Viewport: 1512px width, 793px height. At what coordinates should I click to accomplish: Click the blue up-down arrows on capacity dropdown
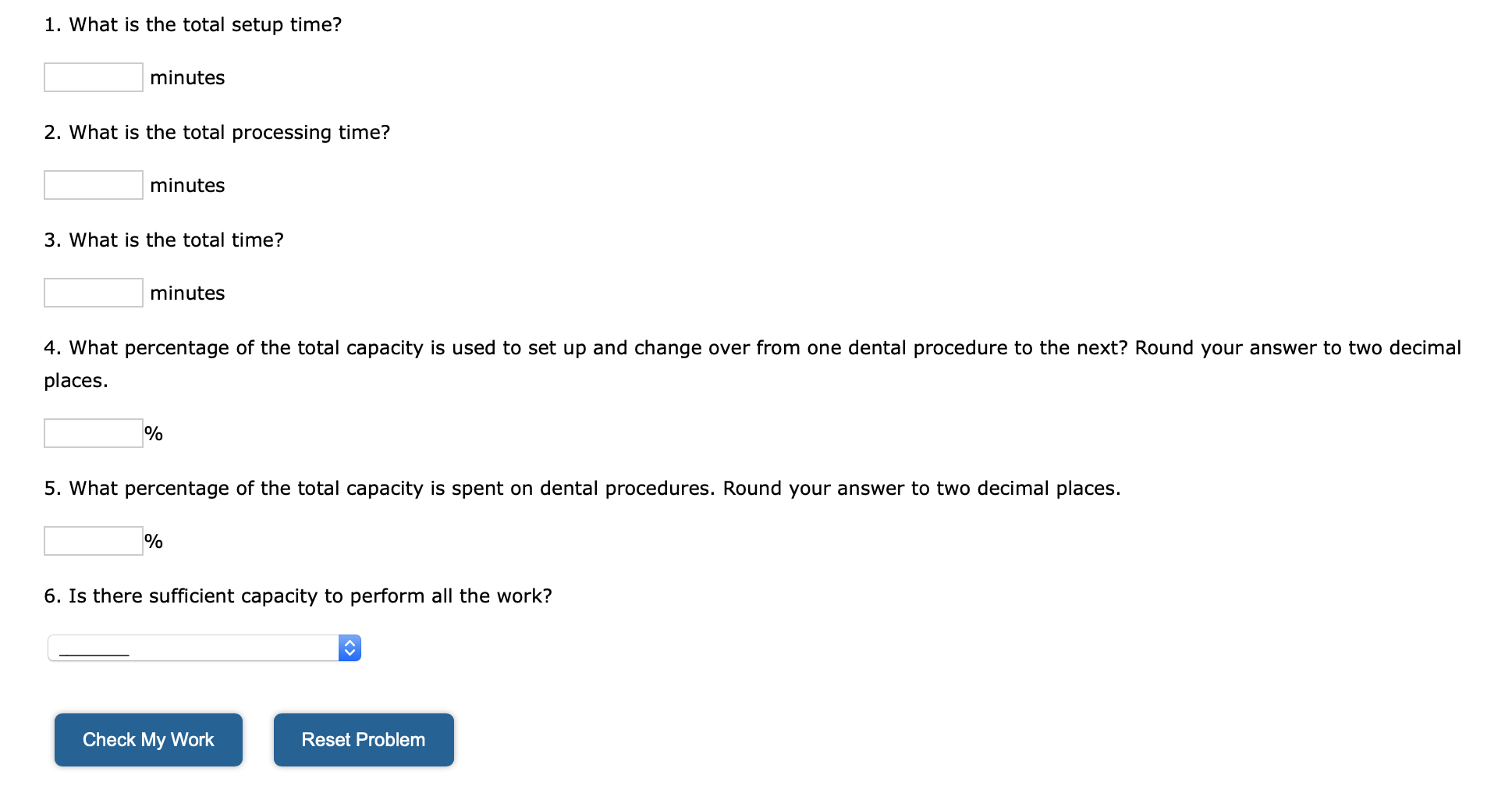click(x=350, y=648)
